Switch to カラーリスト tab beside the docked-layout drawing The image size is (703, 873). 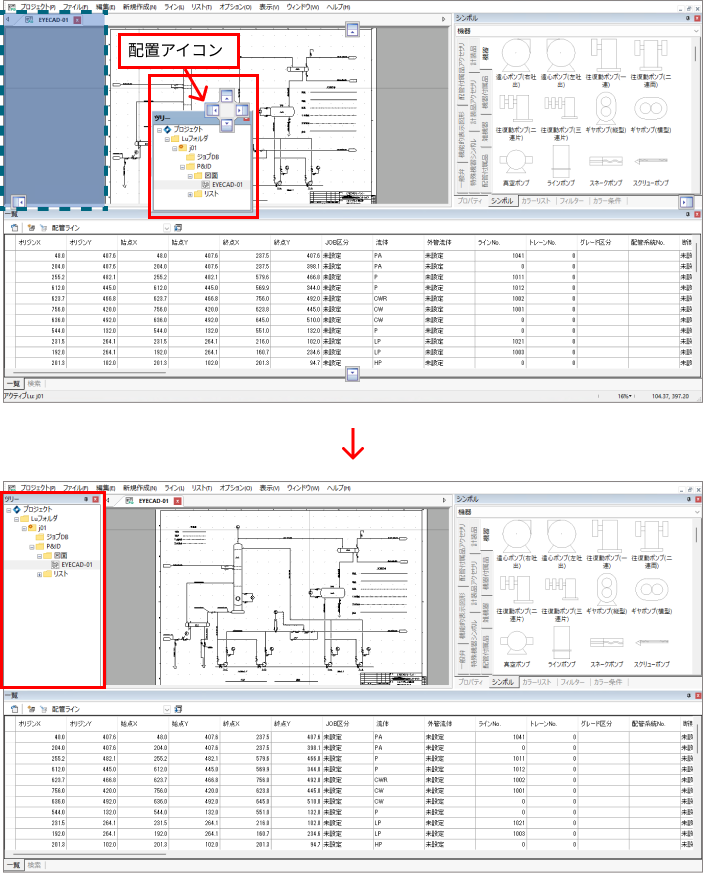536,681
